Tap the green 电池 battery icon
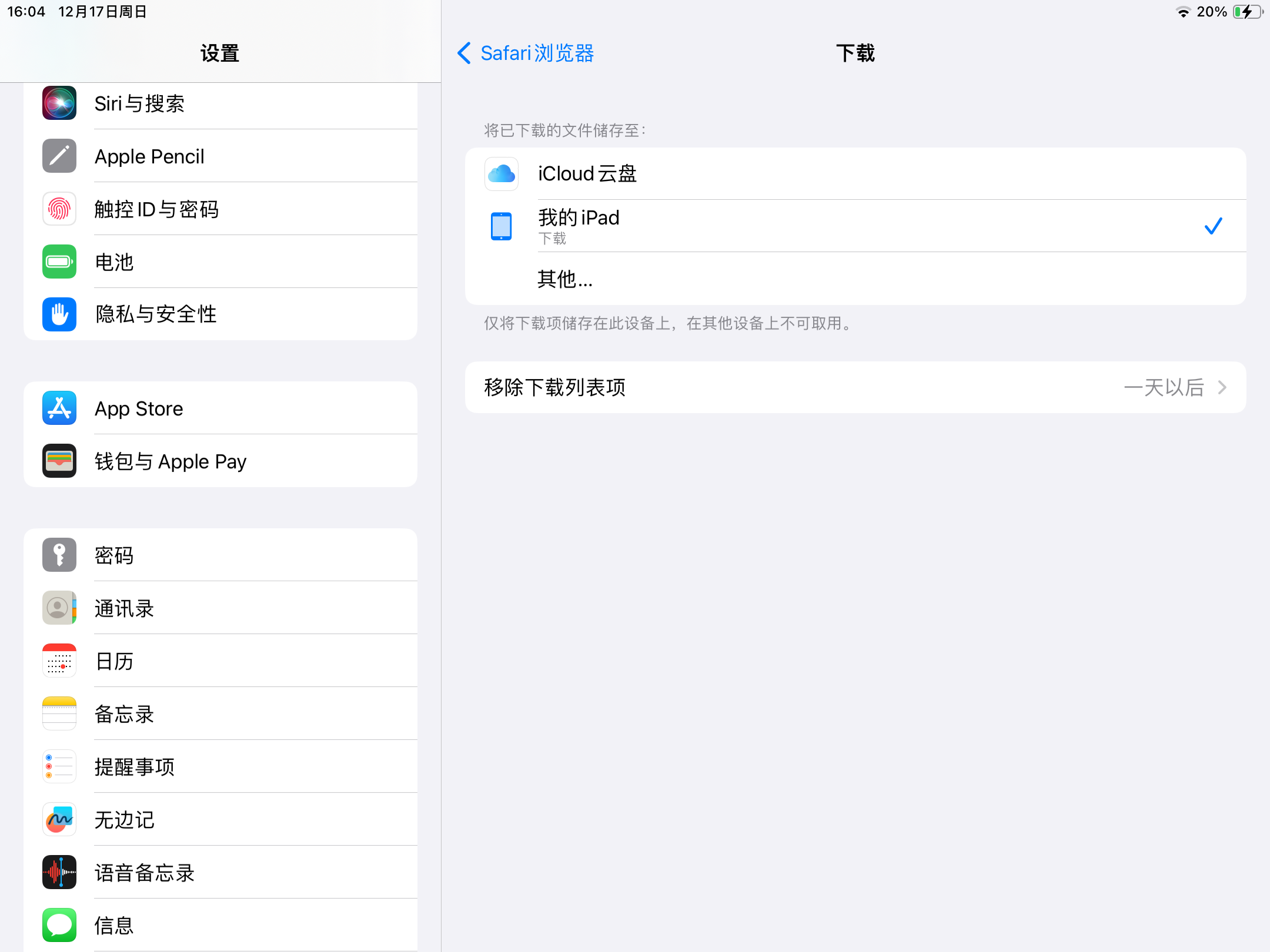The image size is (1270, 952). pos(59,262)
